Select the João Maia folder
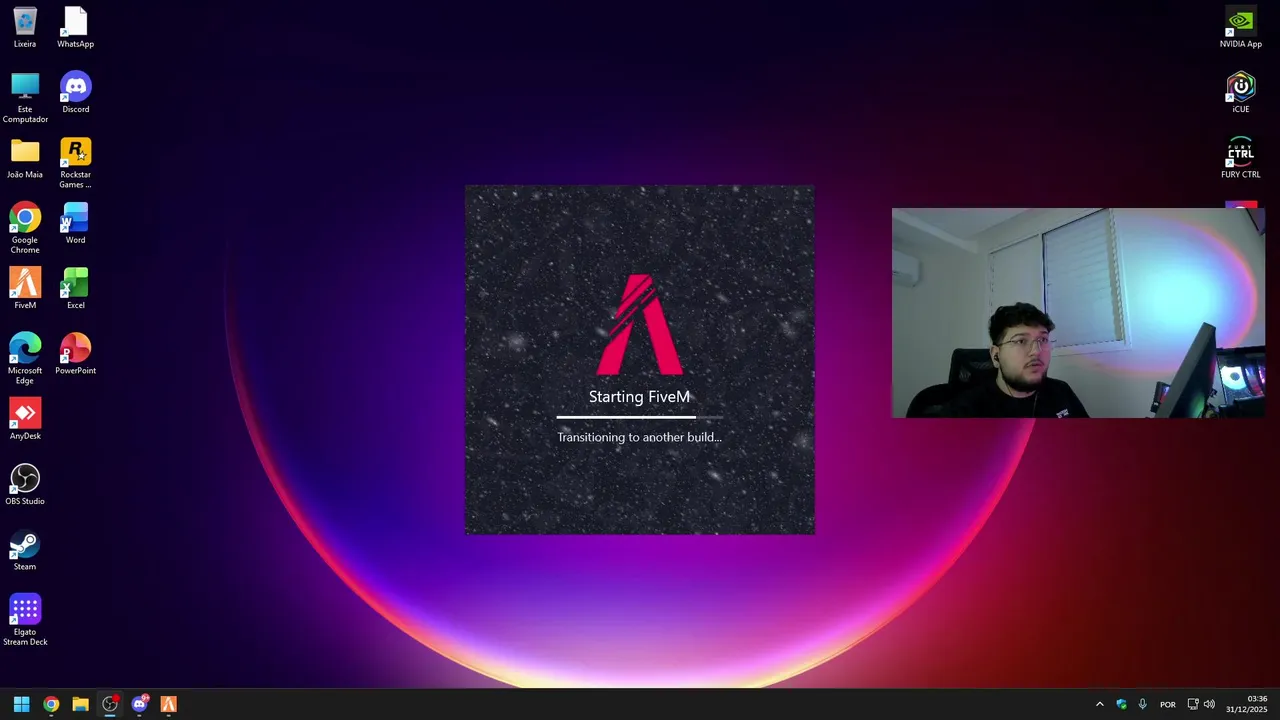This screenshot has width=1280, height=720. coord(25,158)
